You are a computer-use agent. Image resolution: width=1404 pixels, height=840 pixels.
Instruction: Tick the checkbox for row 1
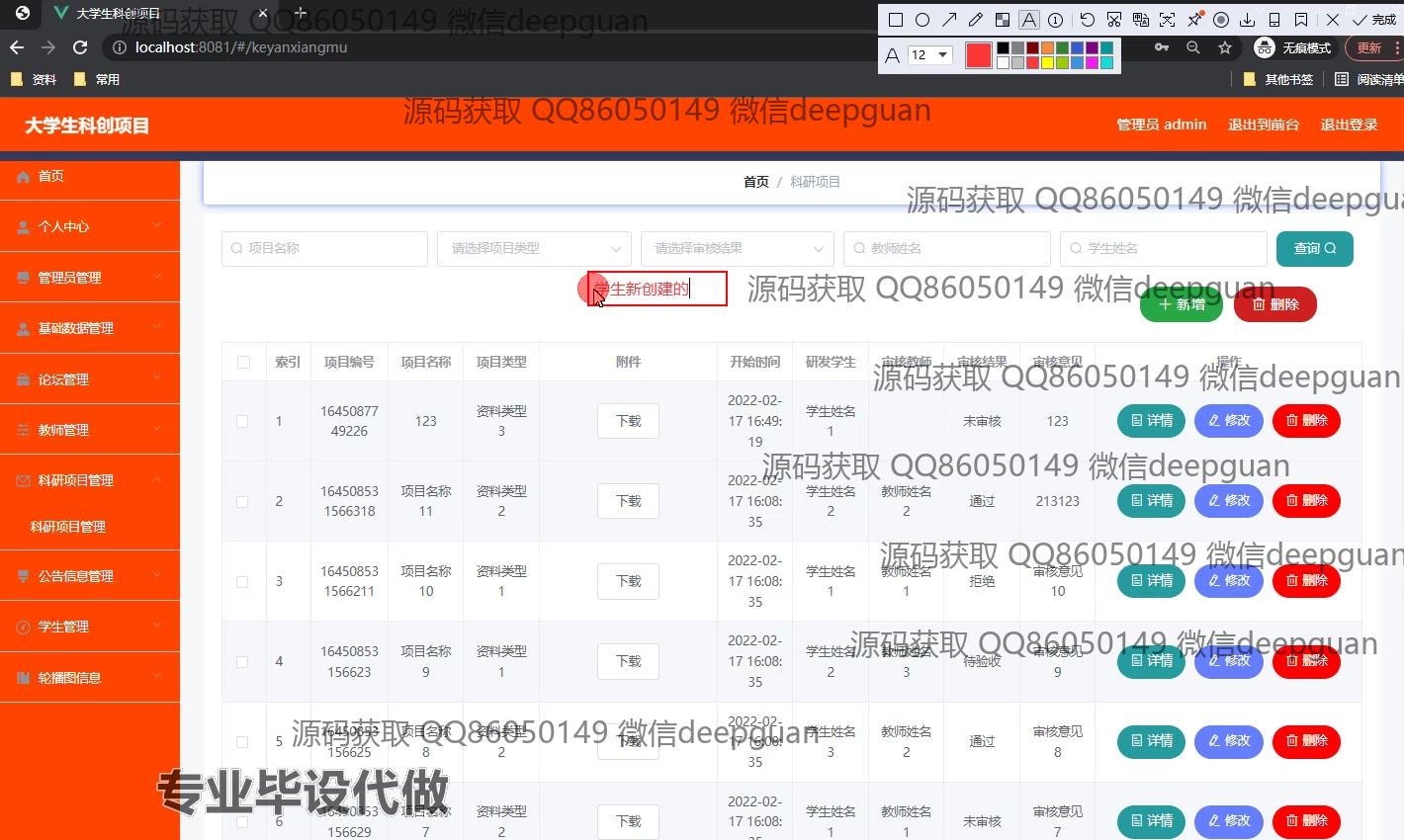pyautogui.click(x=242, y=421)
